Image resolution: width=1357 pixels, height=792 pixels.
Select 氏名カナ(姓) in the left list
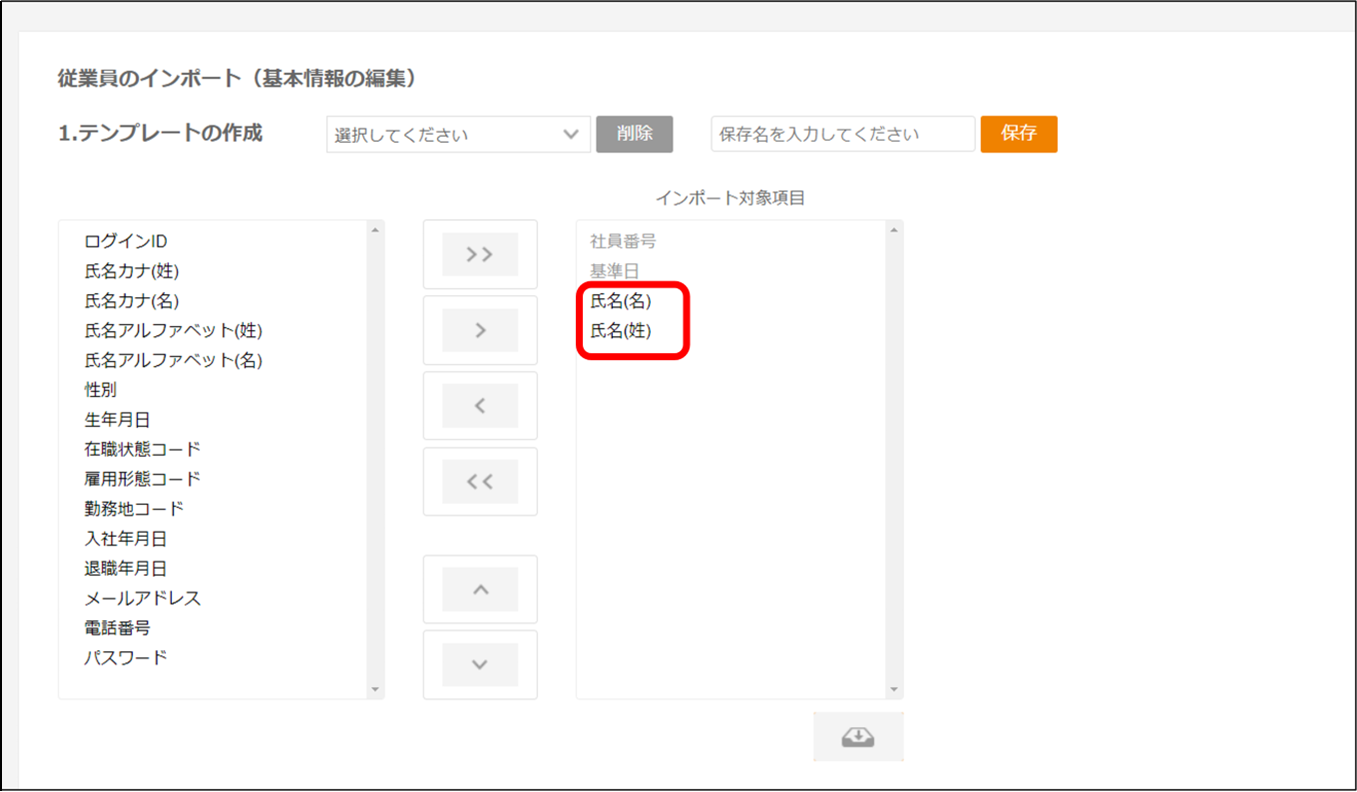(132, 271)
